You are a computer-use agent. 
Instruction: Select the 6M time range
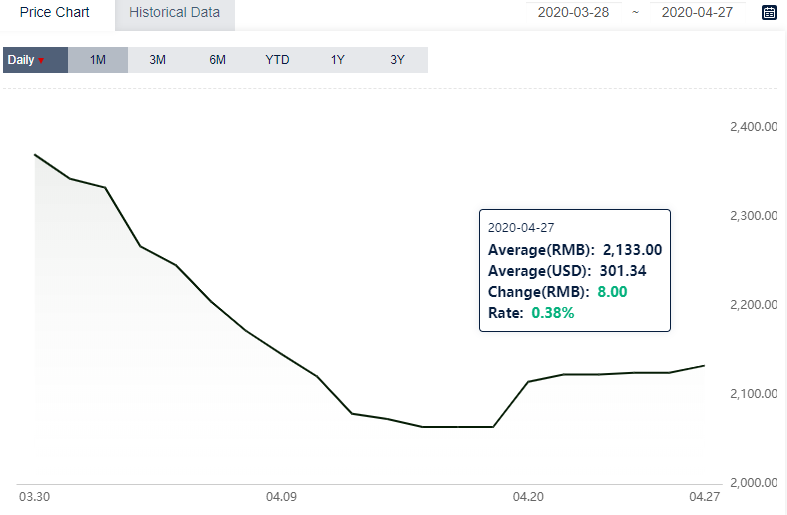[217, 60]
